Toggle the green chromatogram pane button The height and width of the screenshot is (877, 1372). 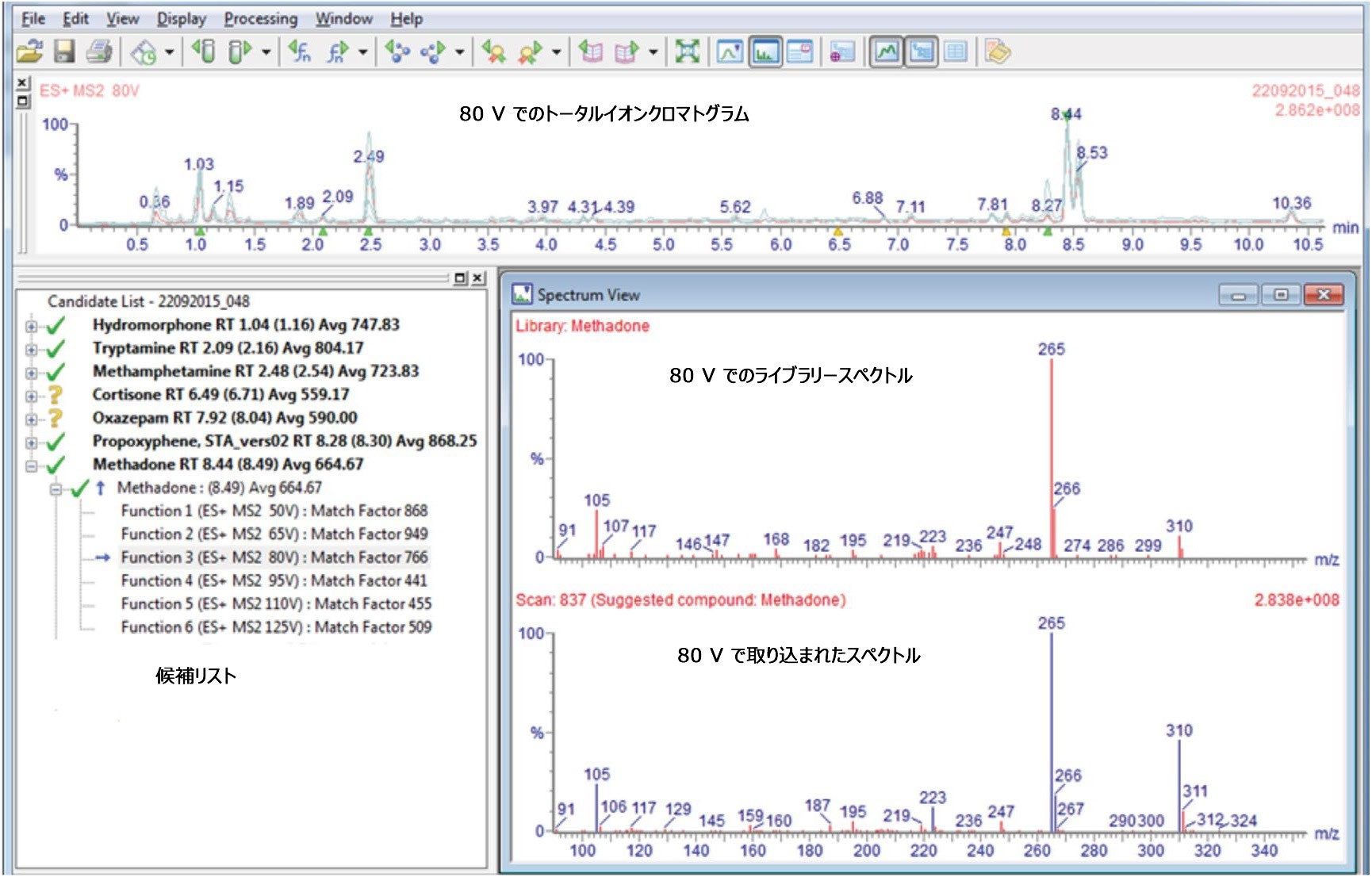click(887, 52)
